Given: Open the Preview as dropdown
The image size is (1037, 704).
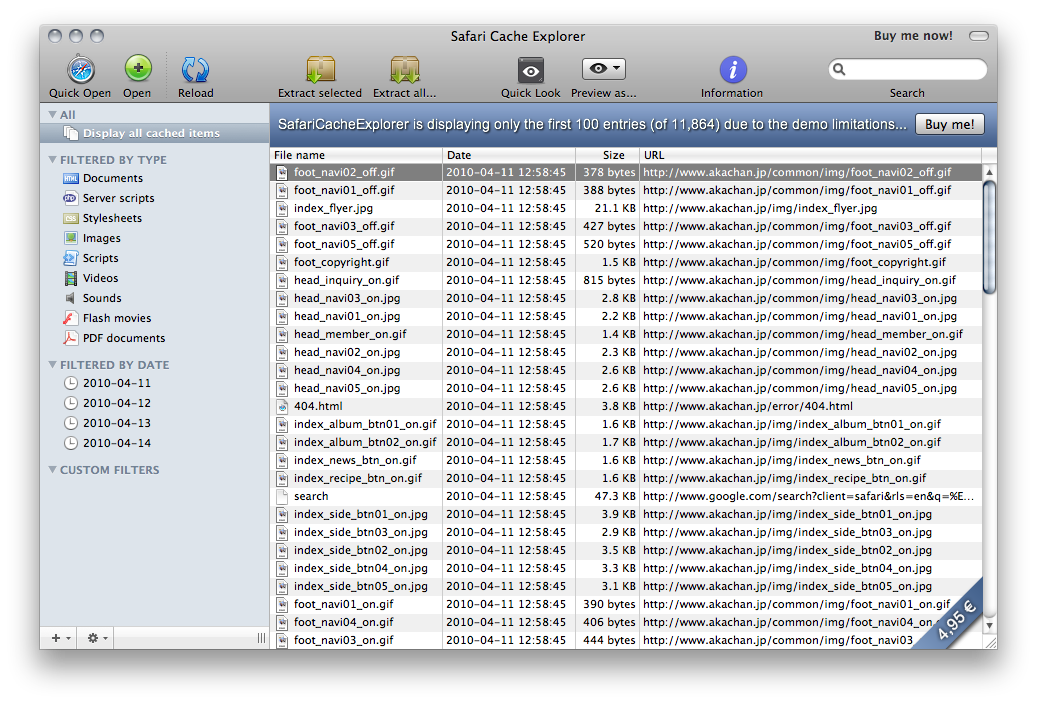Looking at the screenshot, I should [604, 69].
